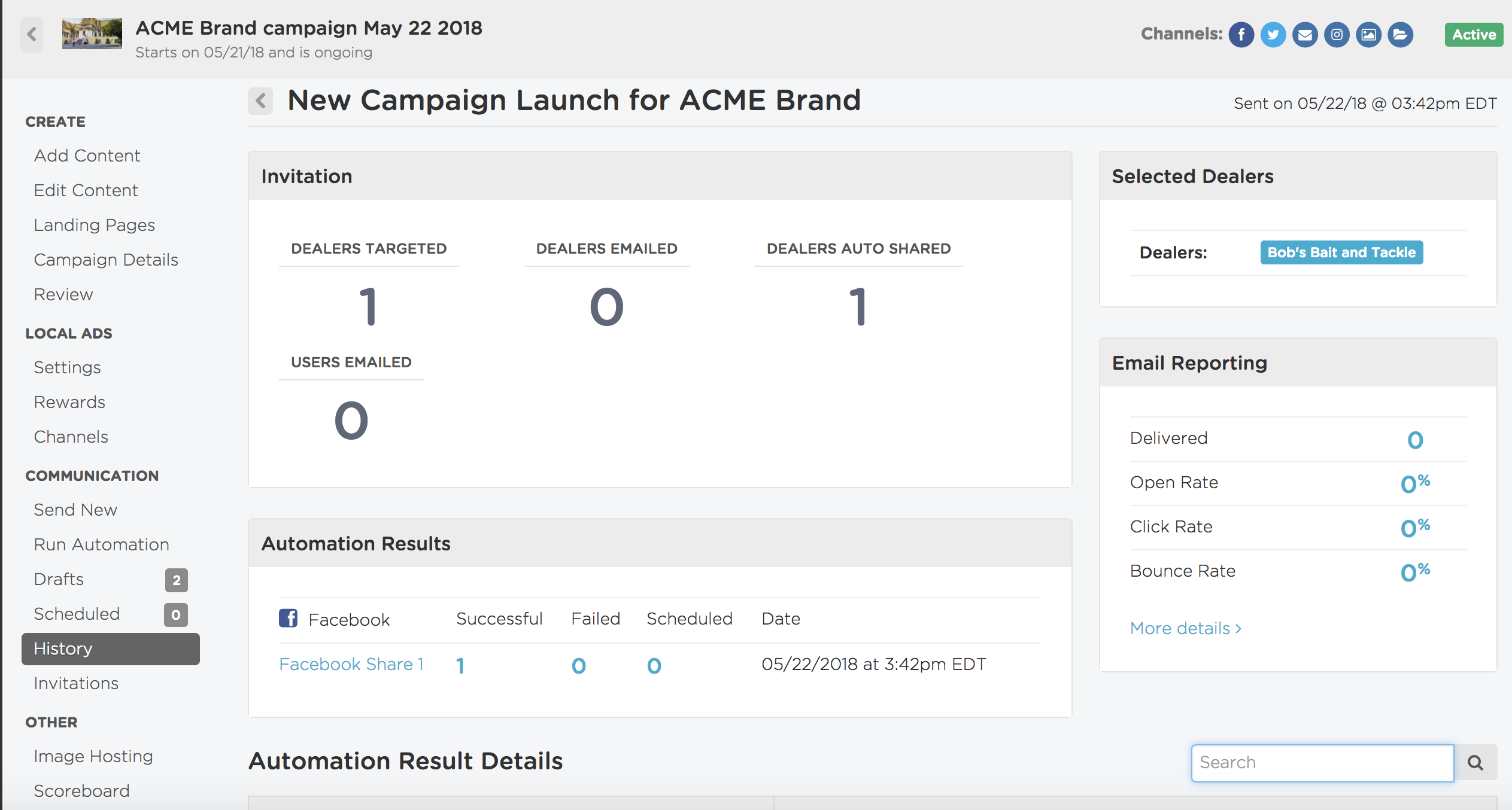Open Facebook Share 1 link
The image size is (1512, 810).
click(x=351, y=664)
